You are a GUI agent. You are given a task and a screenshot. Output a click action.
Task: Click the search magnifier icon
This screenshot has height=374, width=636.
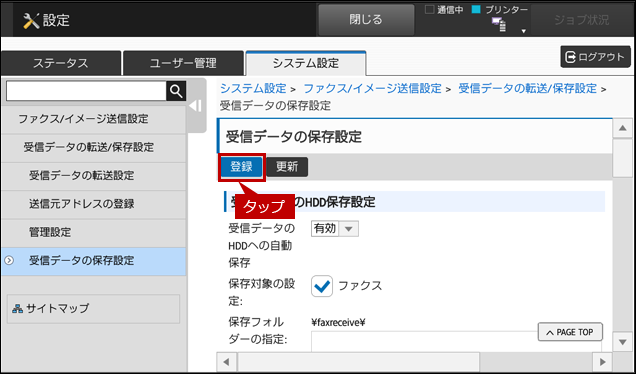click(x=176, y=91)
